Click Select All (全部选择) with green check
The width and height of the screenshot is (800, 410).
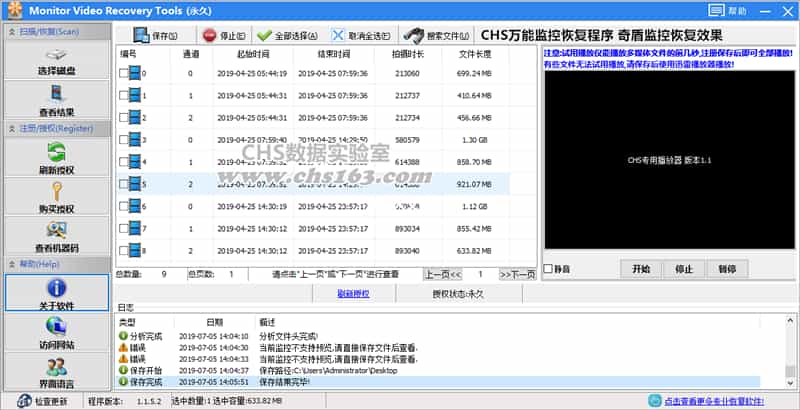pos(287,36)
